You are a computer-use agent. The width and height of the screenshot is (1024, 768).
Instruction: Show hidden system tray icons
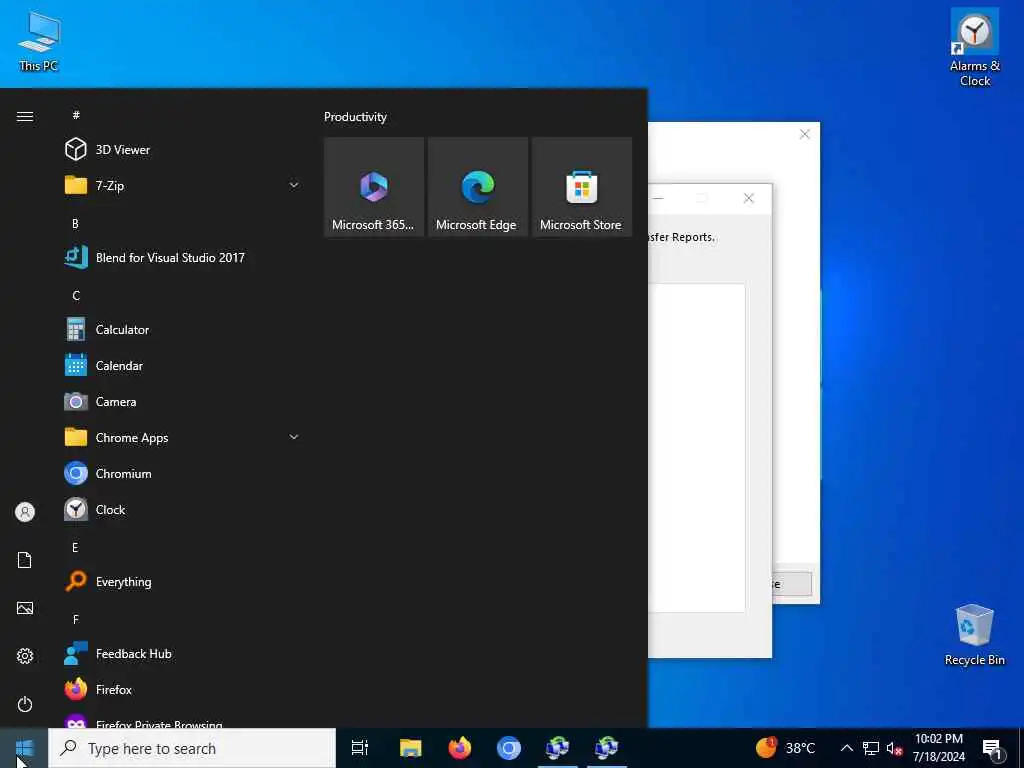tap(846, 748)
